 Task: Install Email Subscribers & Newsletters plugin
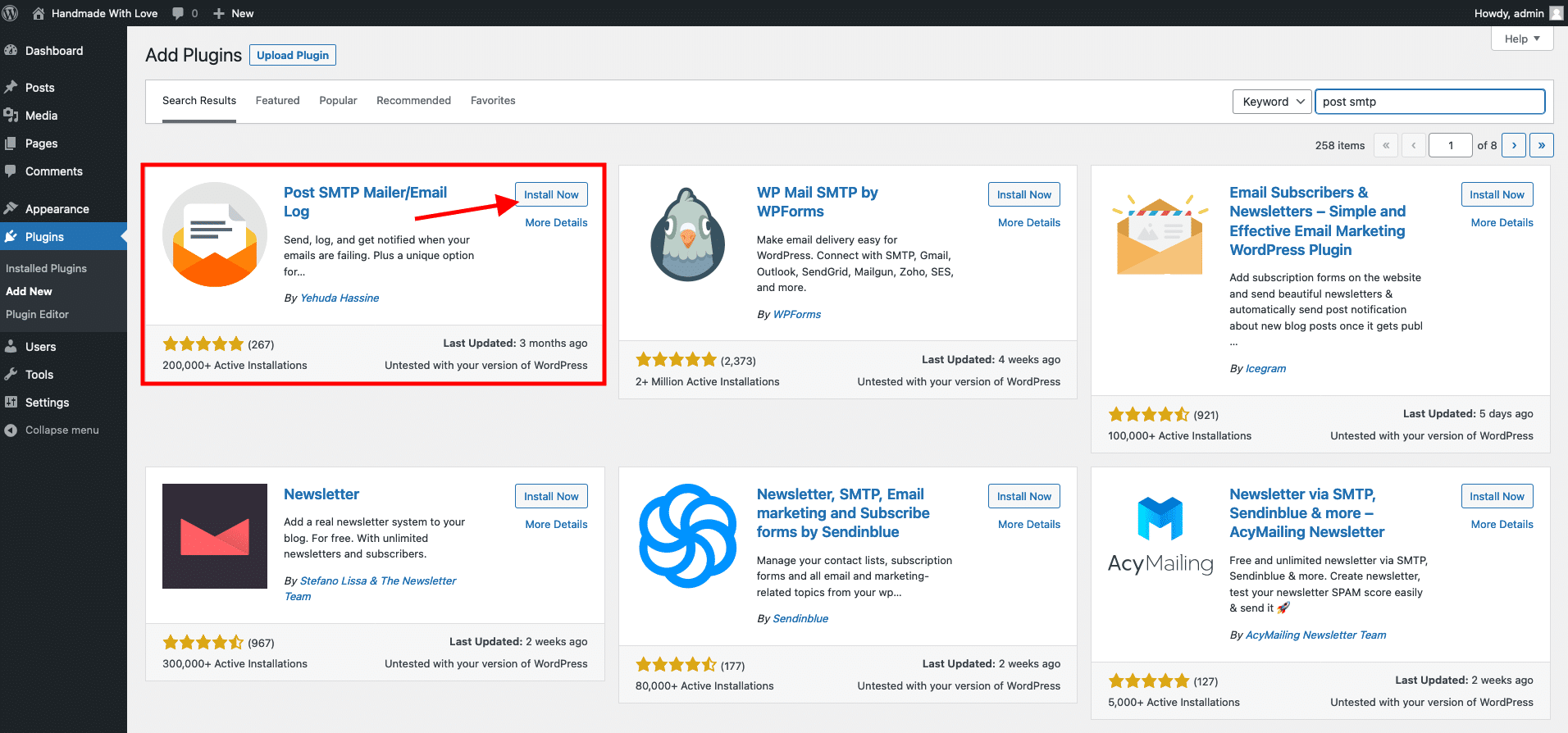1497,194
